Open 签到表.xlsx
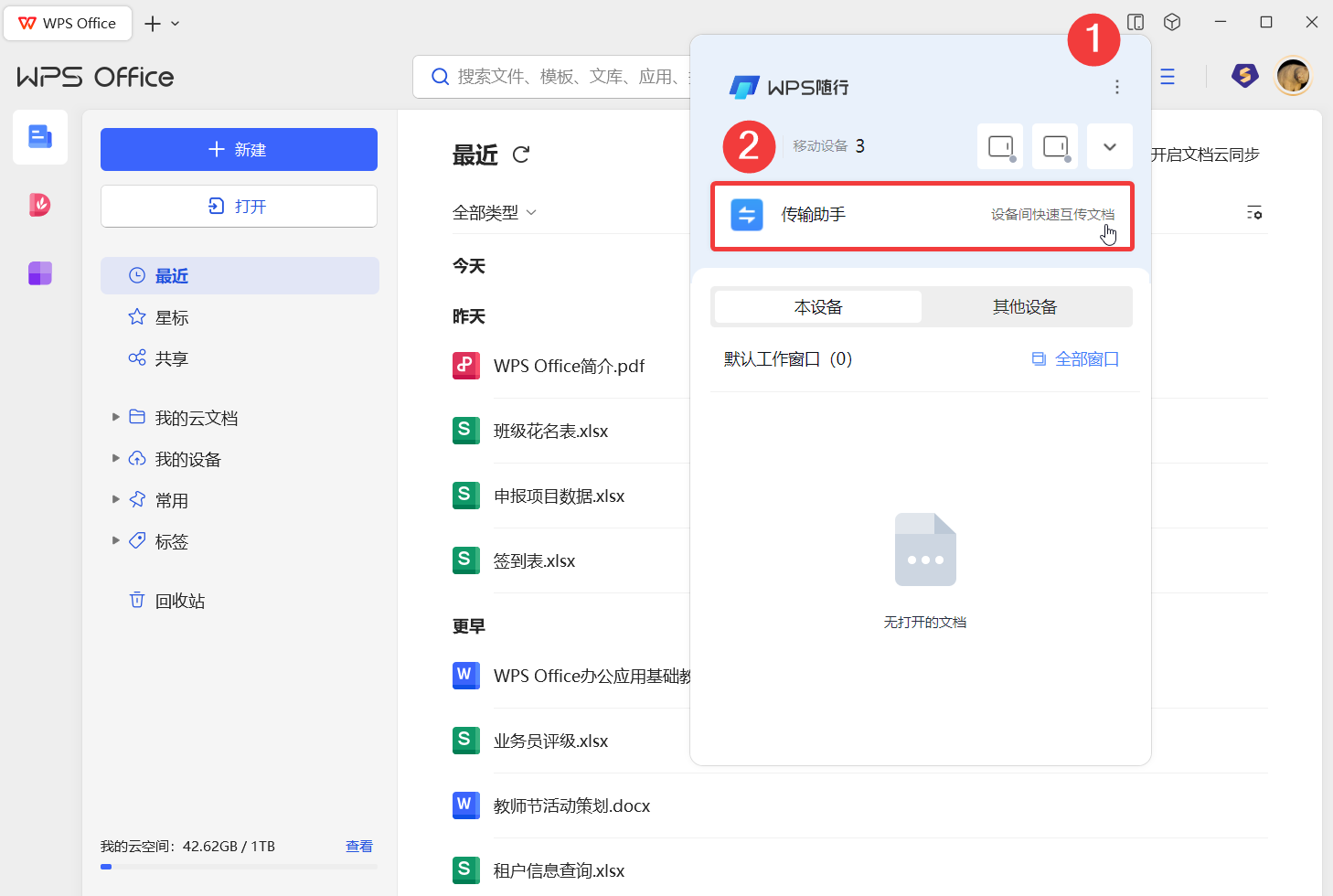Viewport: 1333px width, 896px height. tap(534, 560)
